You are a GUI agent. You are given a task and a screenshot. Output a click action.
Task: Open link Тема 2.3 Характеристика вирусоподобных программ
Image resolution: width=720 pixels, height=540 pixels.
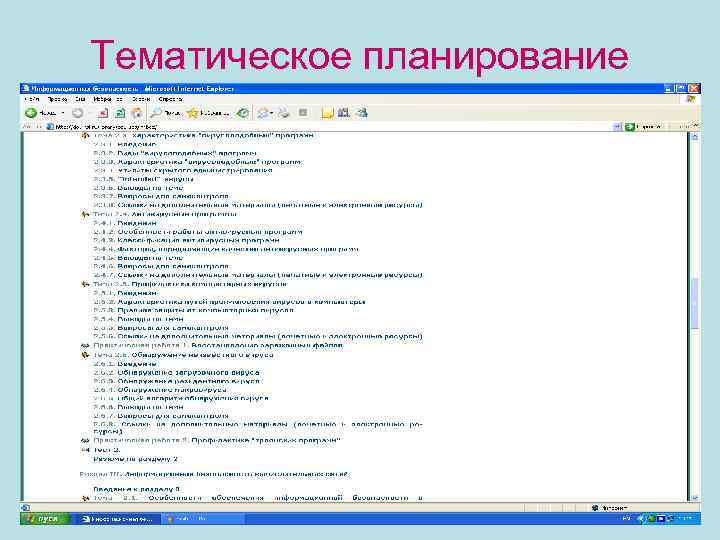tap(203, 135)
